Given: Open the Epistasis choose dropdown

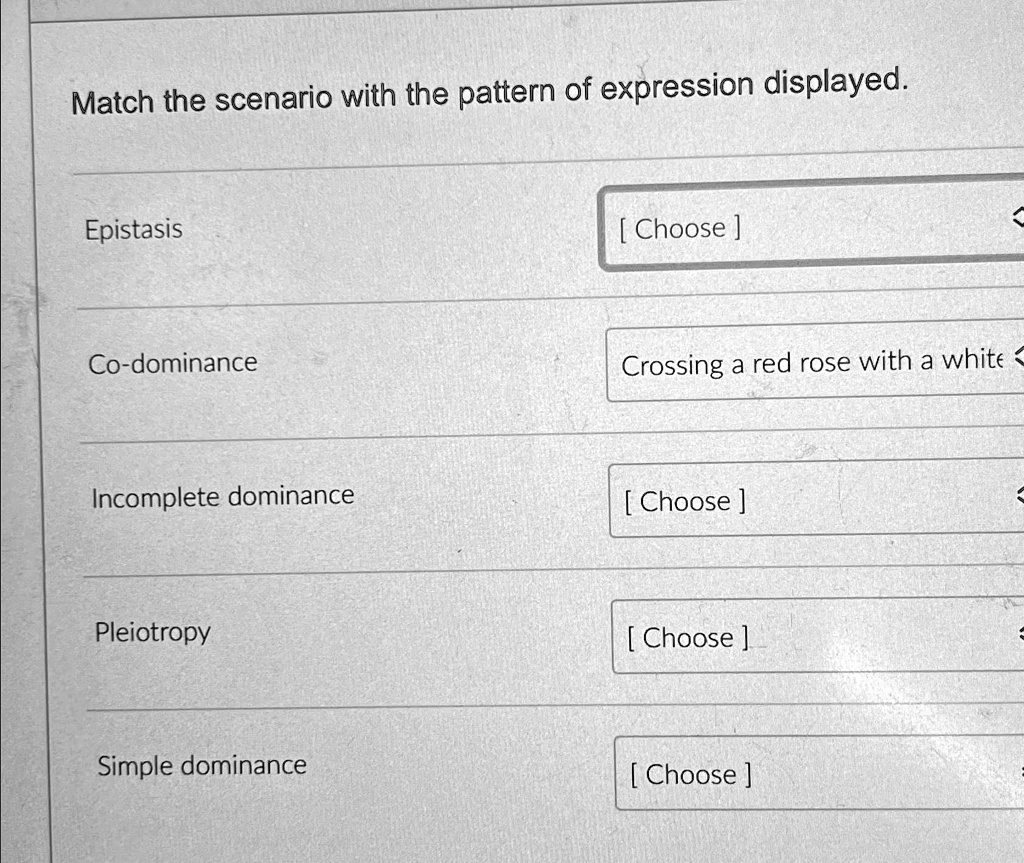Looking at the screenshot, I should click(812, 224).
